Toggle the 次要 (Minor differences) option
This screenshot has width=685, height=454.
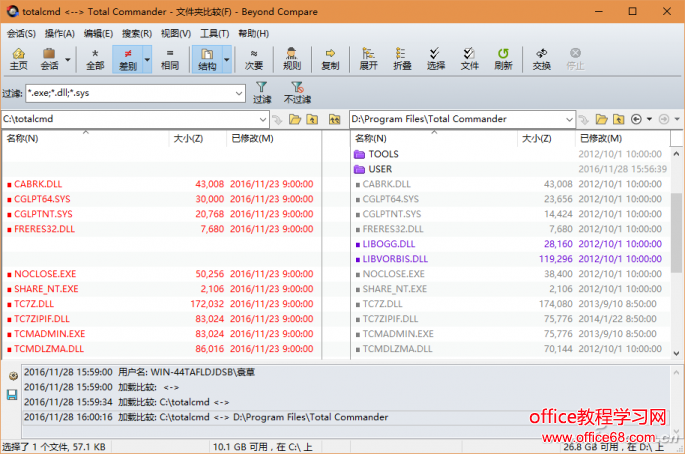[x=255, y=59]
